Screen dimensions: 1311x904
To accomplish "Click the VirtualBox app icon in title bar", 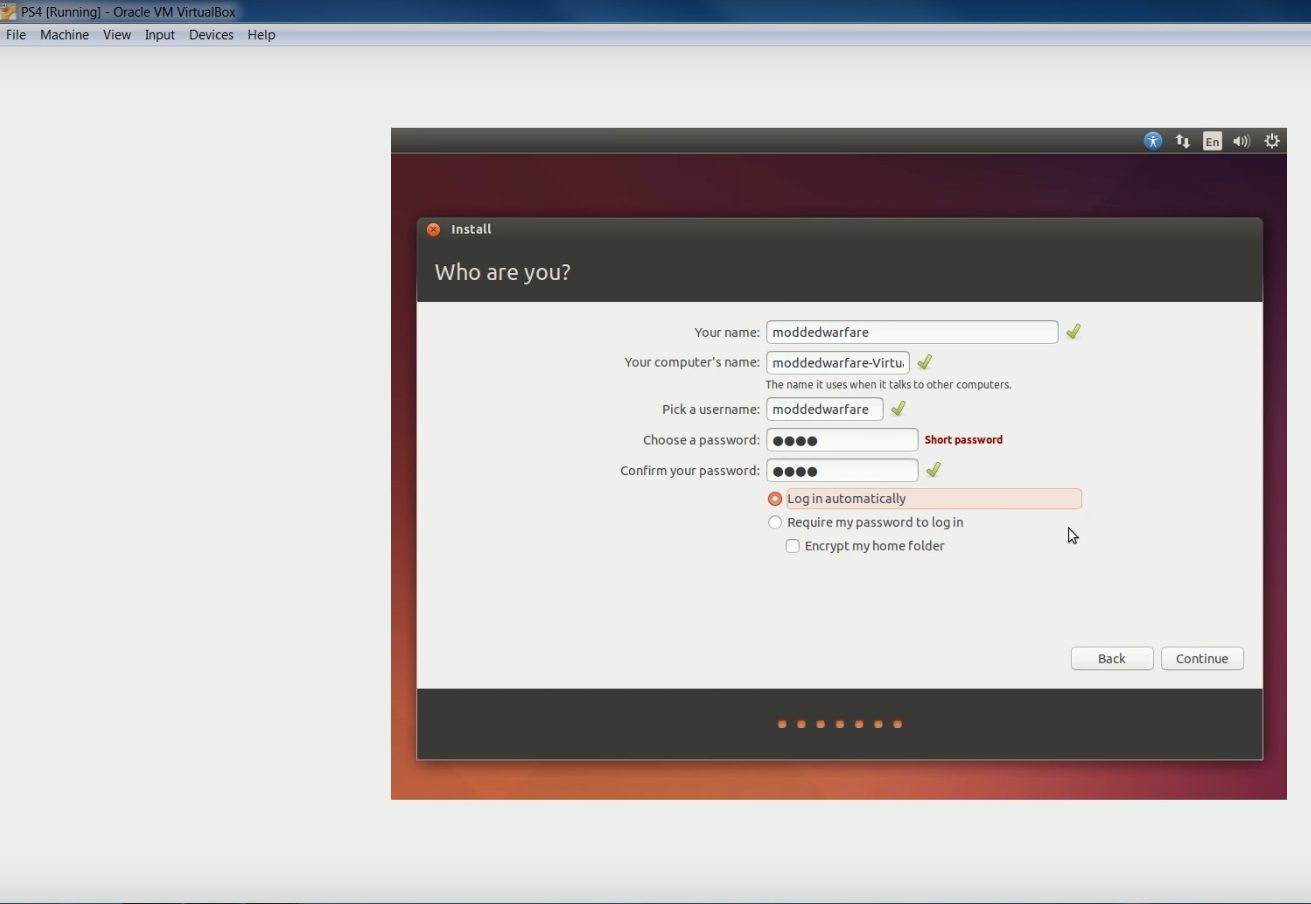I will pyautogui.click(x=8, y=12).
